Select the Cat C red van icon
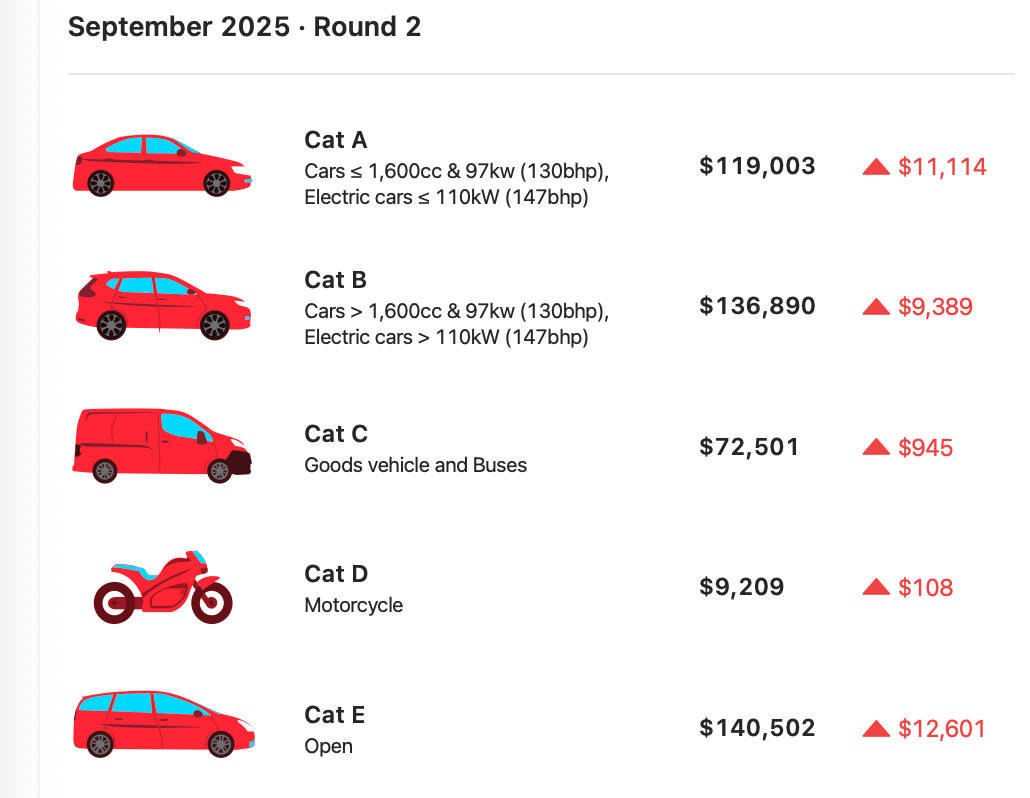1030x798 pixels. pos(162,446)
